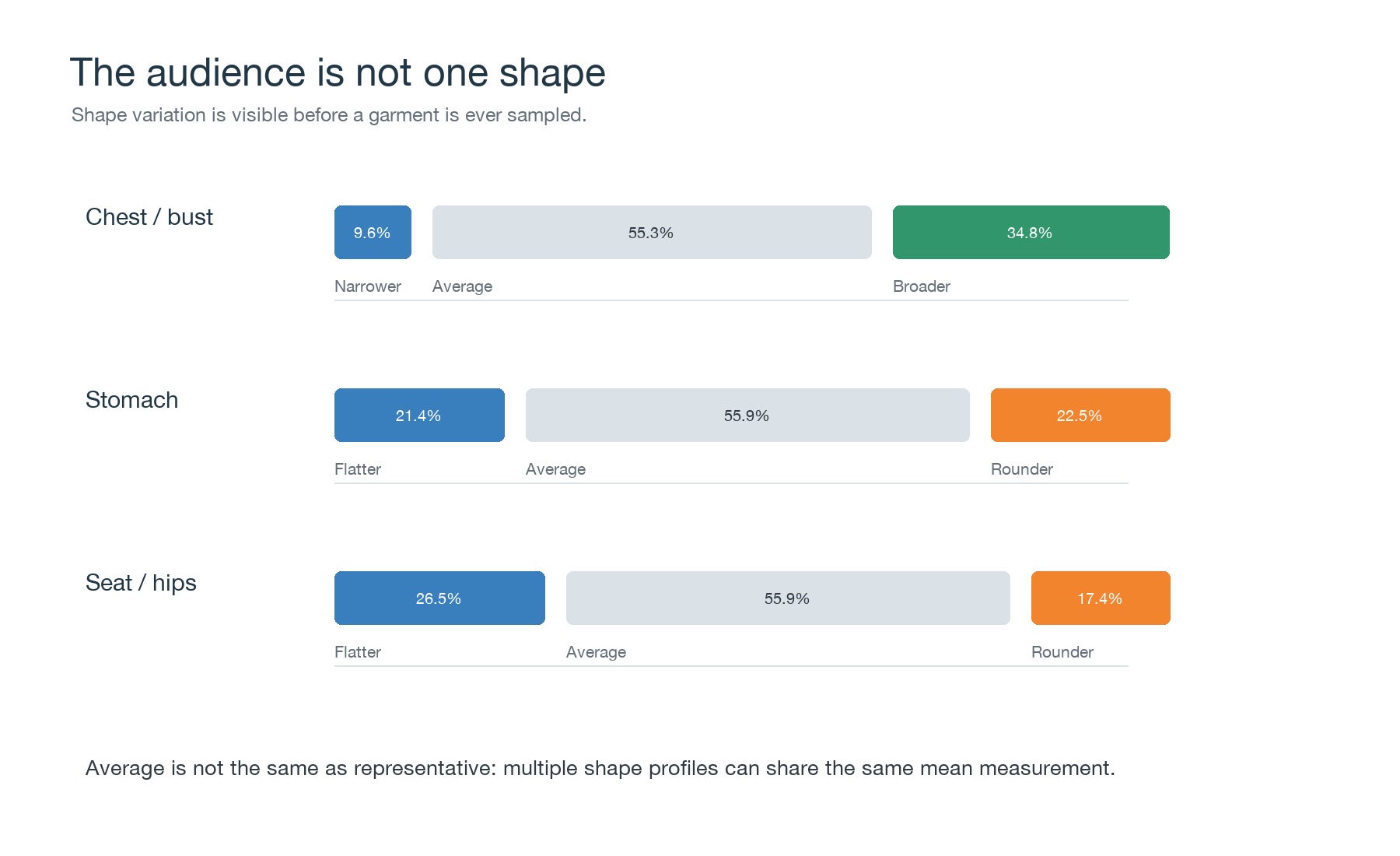1400x856 pixels.
Task: Click the Rounder label under Stomach
Action: 1022,469
